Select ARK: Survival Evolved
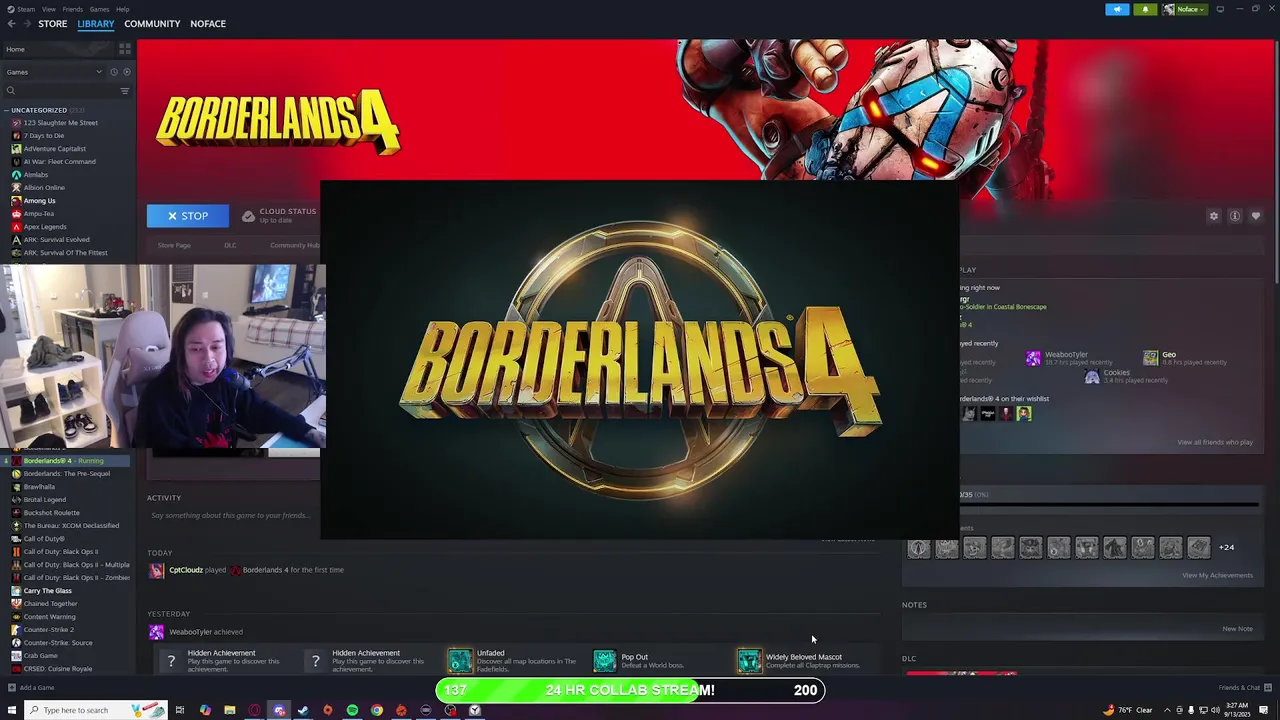Viewport: 1280px width, 720px height. point(57,240)
